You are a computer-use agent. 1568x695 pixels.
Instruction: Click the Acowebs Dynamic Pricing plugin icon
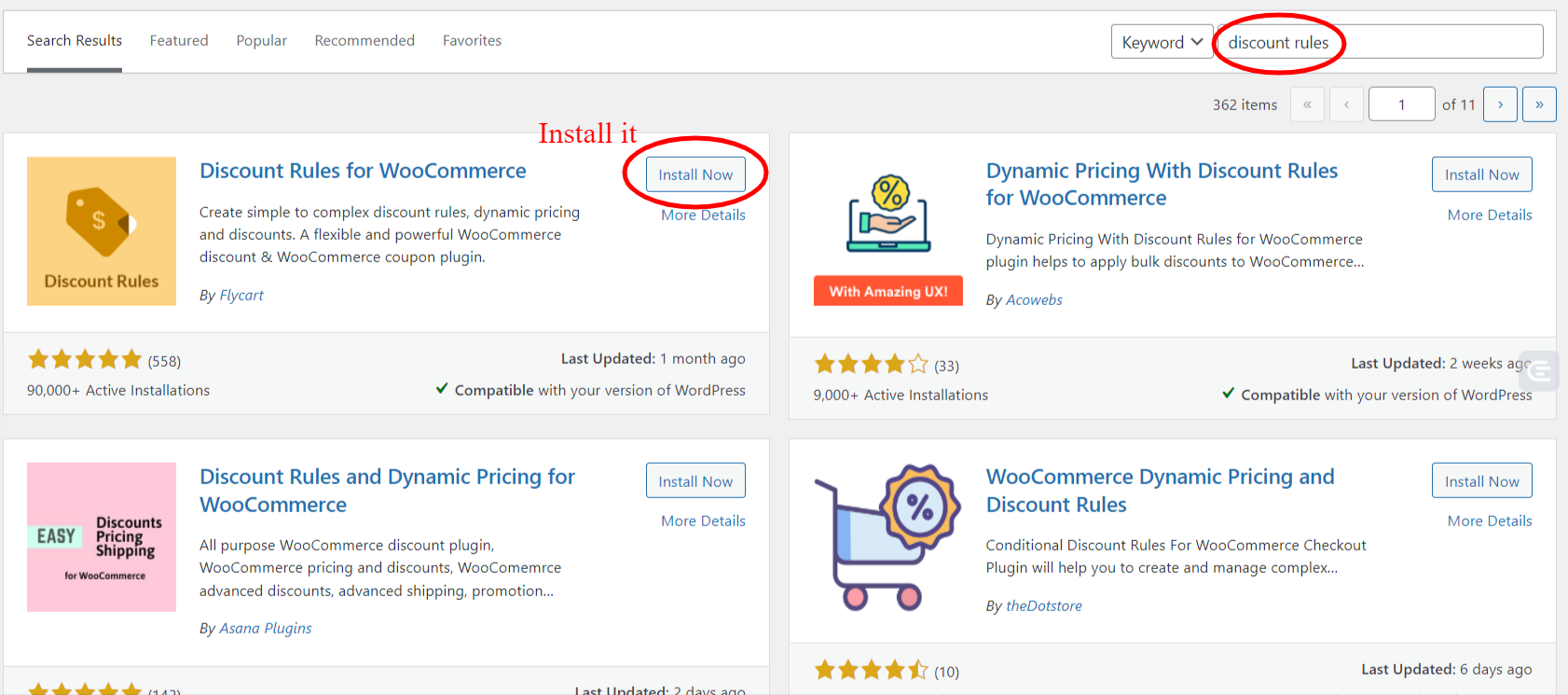tap(888, 231)
